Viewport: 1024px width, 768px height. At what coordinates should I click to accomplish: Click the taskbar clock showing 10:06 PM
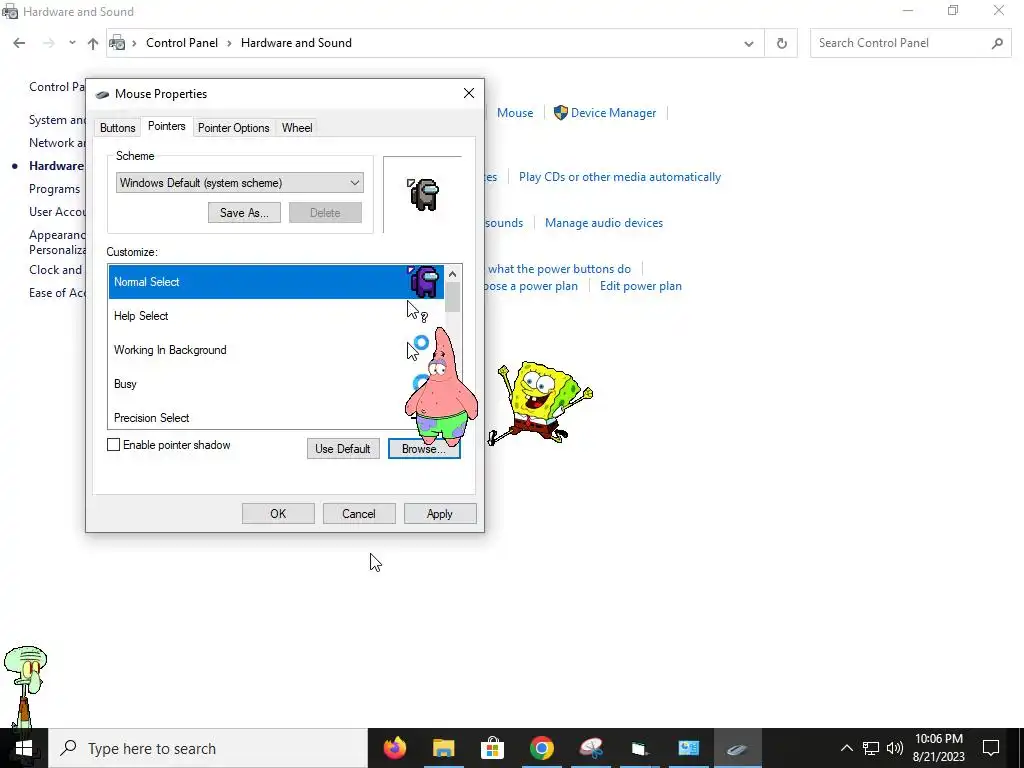point(938,748)
